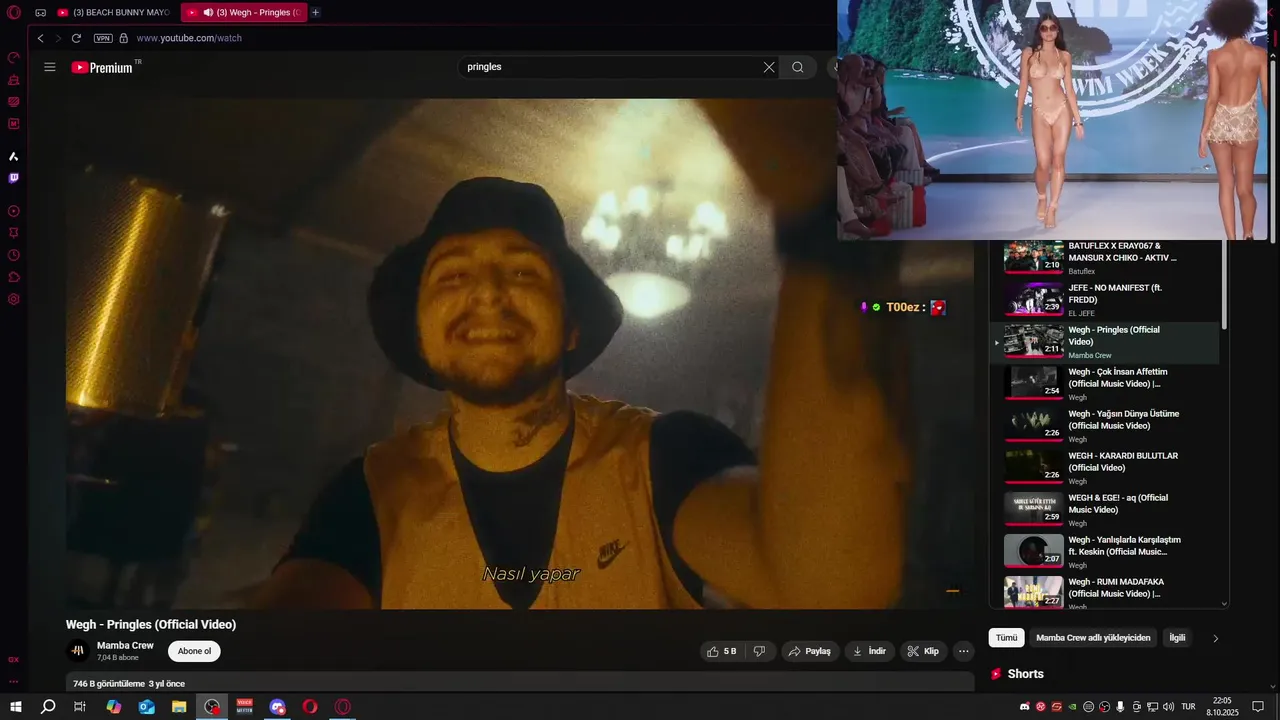
Task: Open File Explorer from the taskbar
Action: 179,706
